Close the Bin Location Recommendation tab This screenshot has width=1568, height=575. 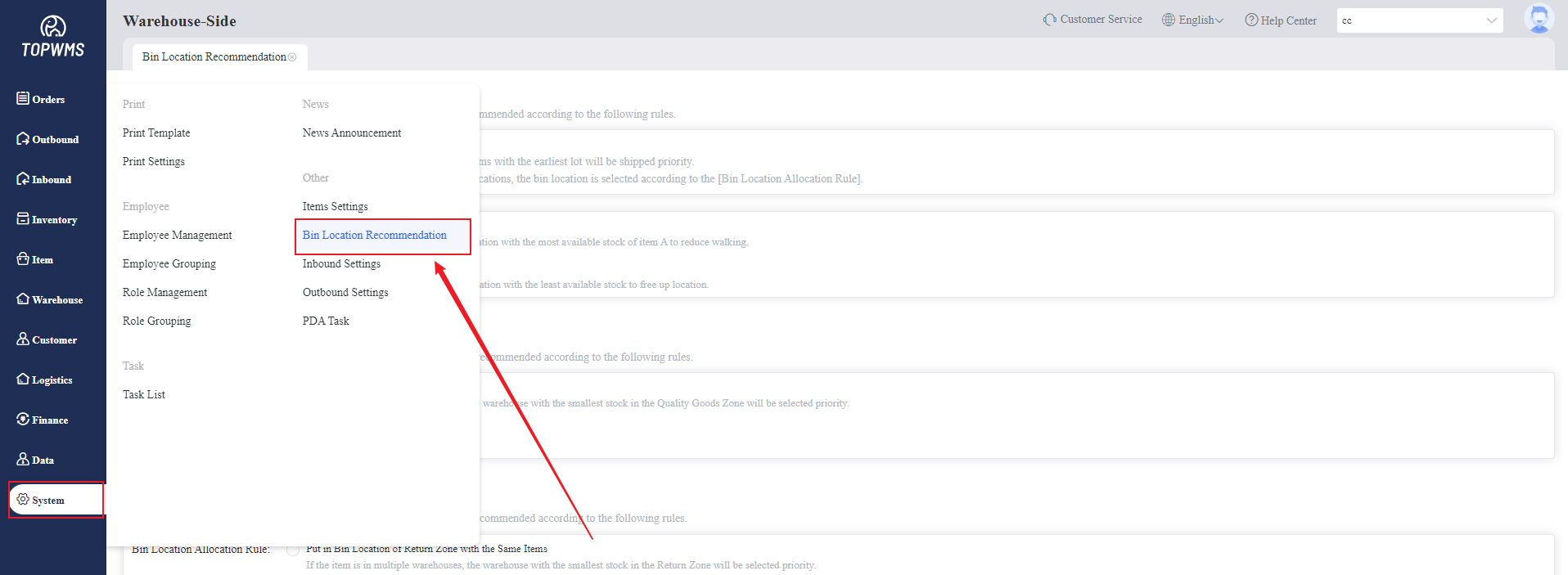click(x=292, y=57)
